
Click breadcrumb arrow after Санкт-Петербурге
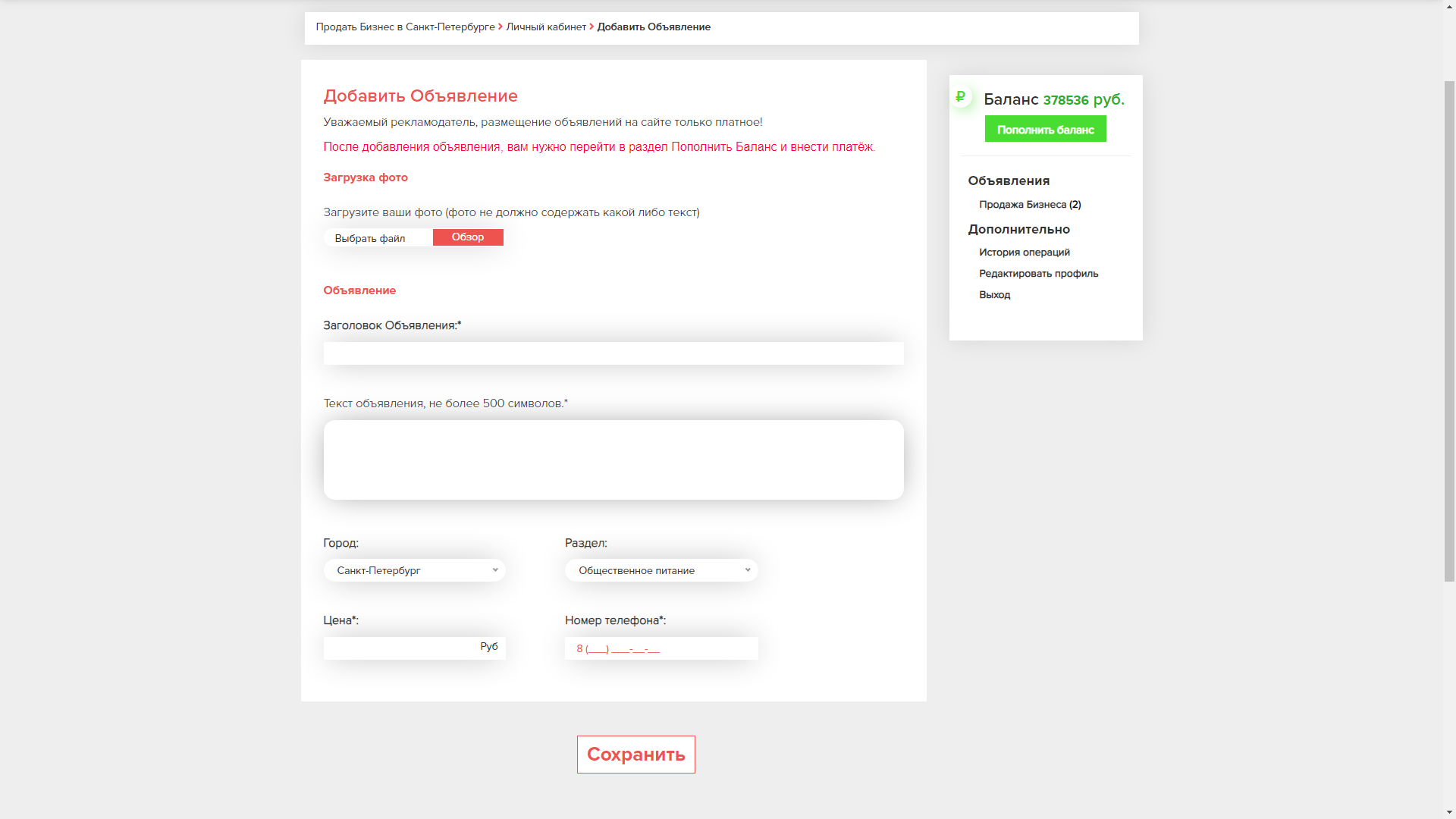click(500, 27)
